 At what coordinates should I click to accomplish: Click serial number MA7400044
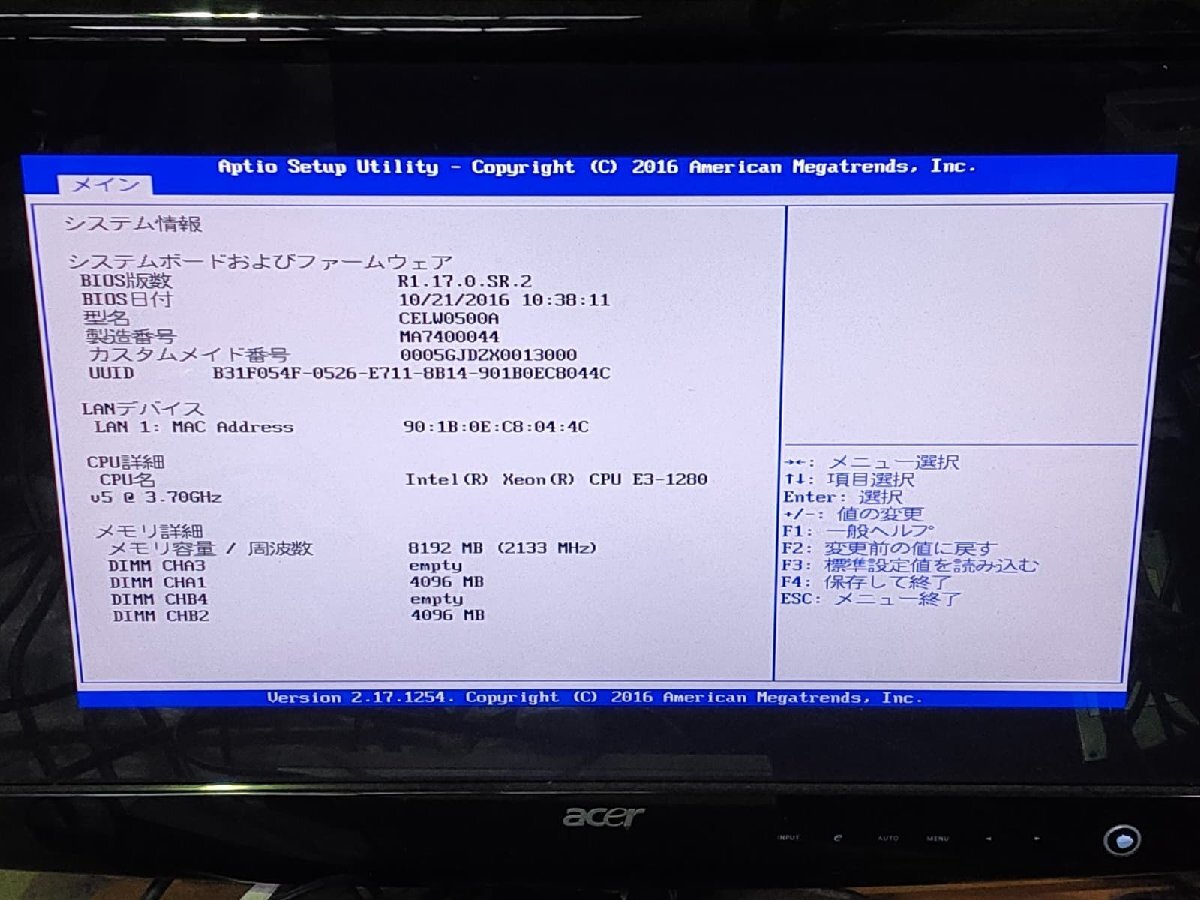[x=449, y=337]
